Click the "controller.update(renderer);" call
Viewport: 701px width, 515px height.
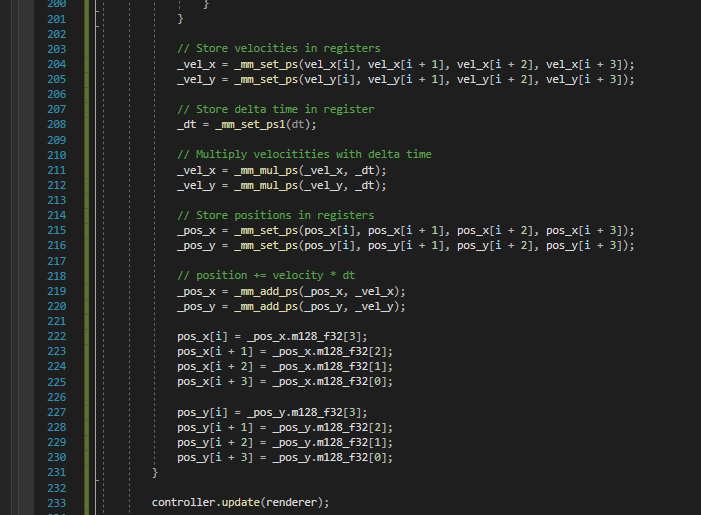241,502
